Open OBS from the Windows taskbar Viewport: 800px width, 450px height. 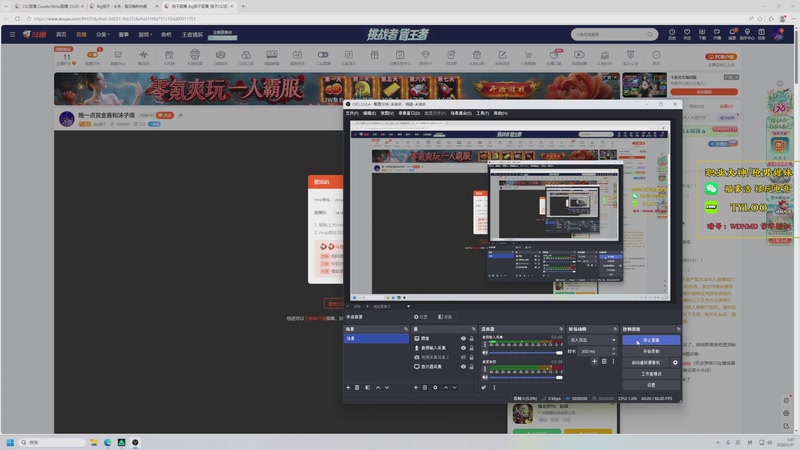click(x=135, y=442)
